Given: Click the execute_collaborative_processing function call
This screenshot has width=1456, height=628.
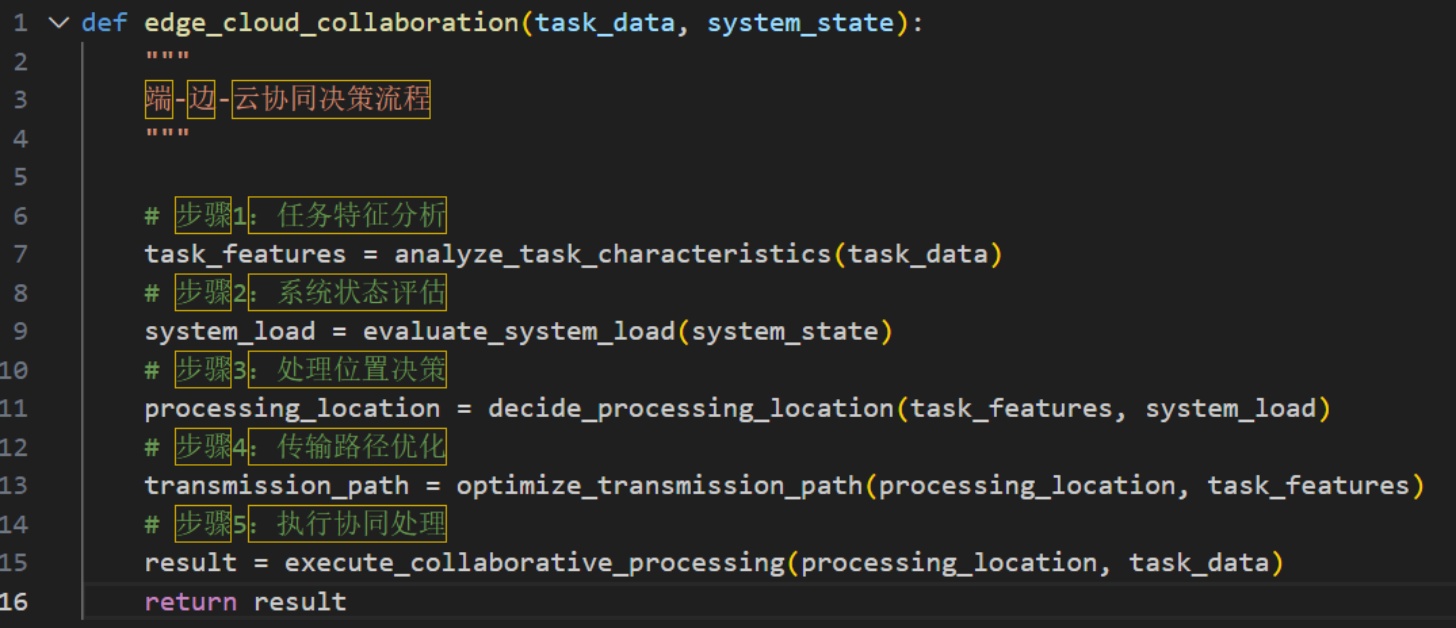Looking at the screenshot, I should pos(534,564).
